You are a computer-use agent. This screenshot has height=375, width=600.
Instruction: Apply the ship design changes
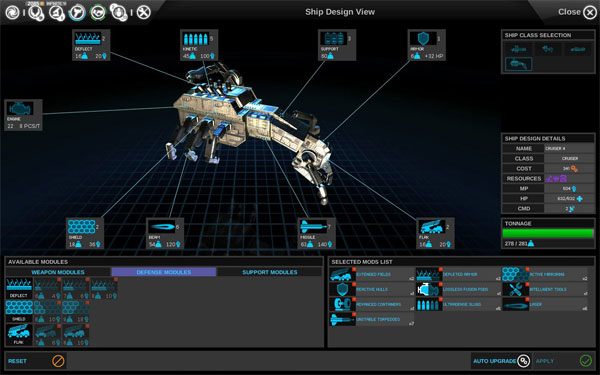[564, 361]
